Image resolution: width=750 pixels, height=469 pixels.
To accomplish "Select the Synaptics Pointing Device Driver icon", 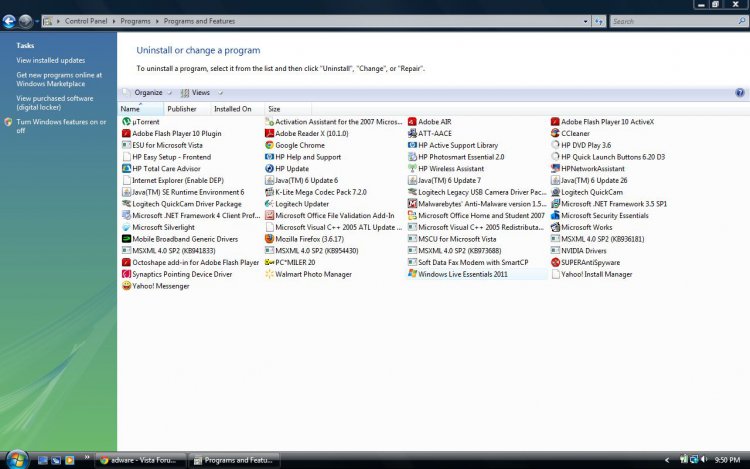I will pos(126,274).
